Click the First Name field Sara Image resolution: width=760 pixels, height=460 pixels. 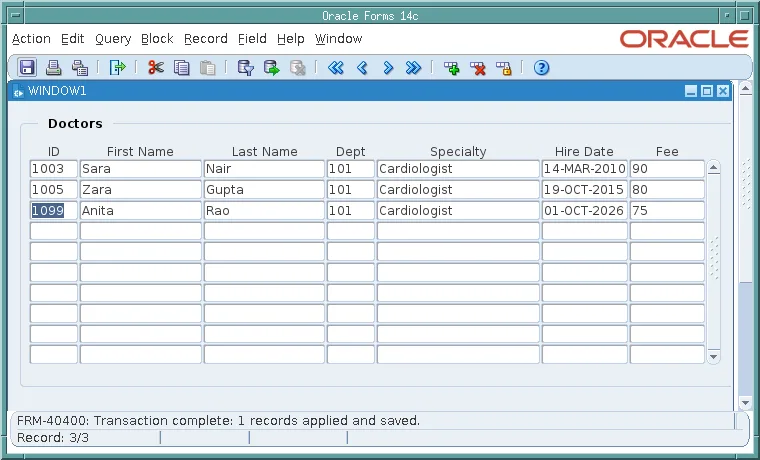(x=141, y=169)
